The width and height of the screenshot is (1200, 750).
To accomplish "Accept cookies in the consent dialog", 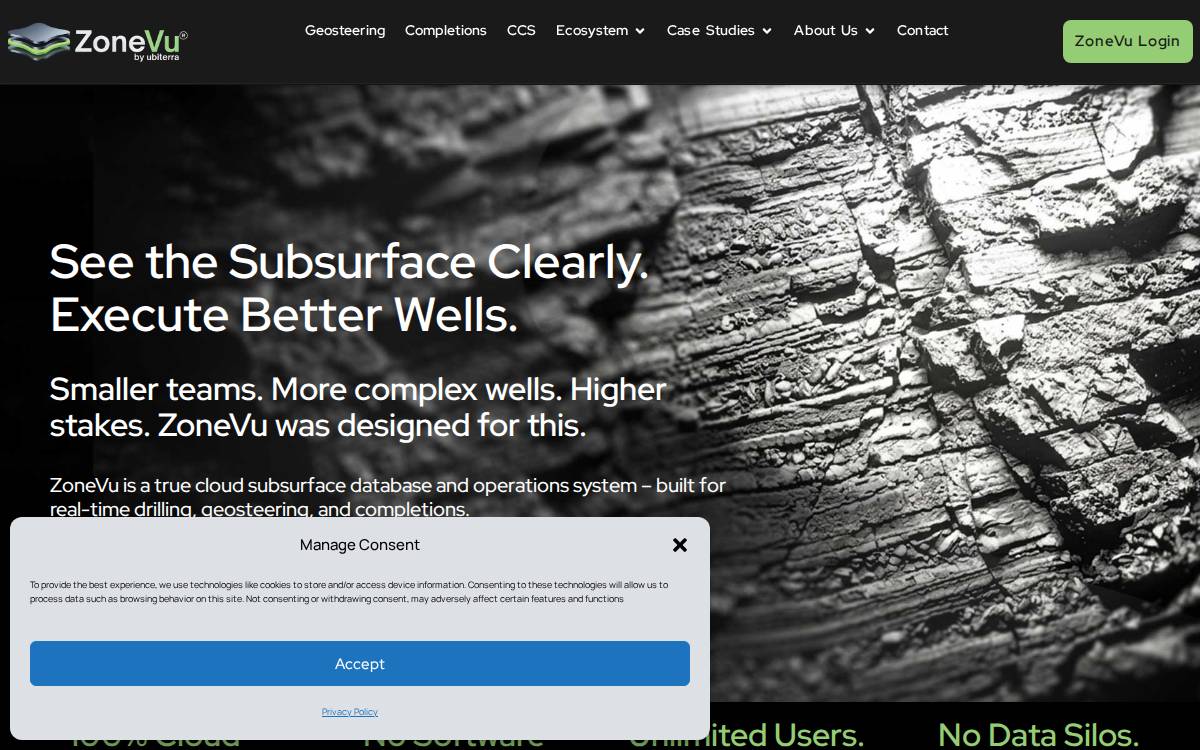I will click(360, 664).
